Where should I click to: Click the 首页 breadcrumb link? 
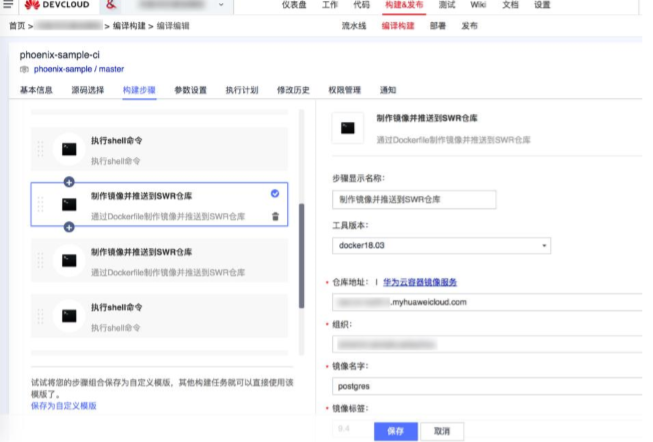tap(17, 26)
